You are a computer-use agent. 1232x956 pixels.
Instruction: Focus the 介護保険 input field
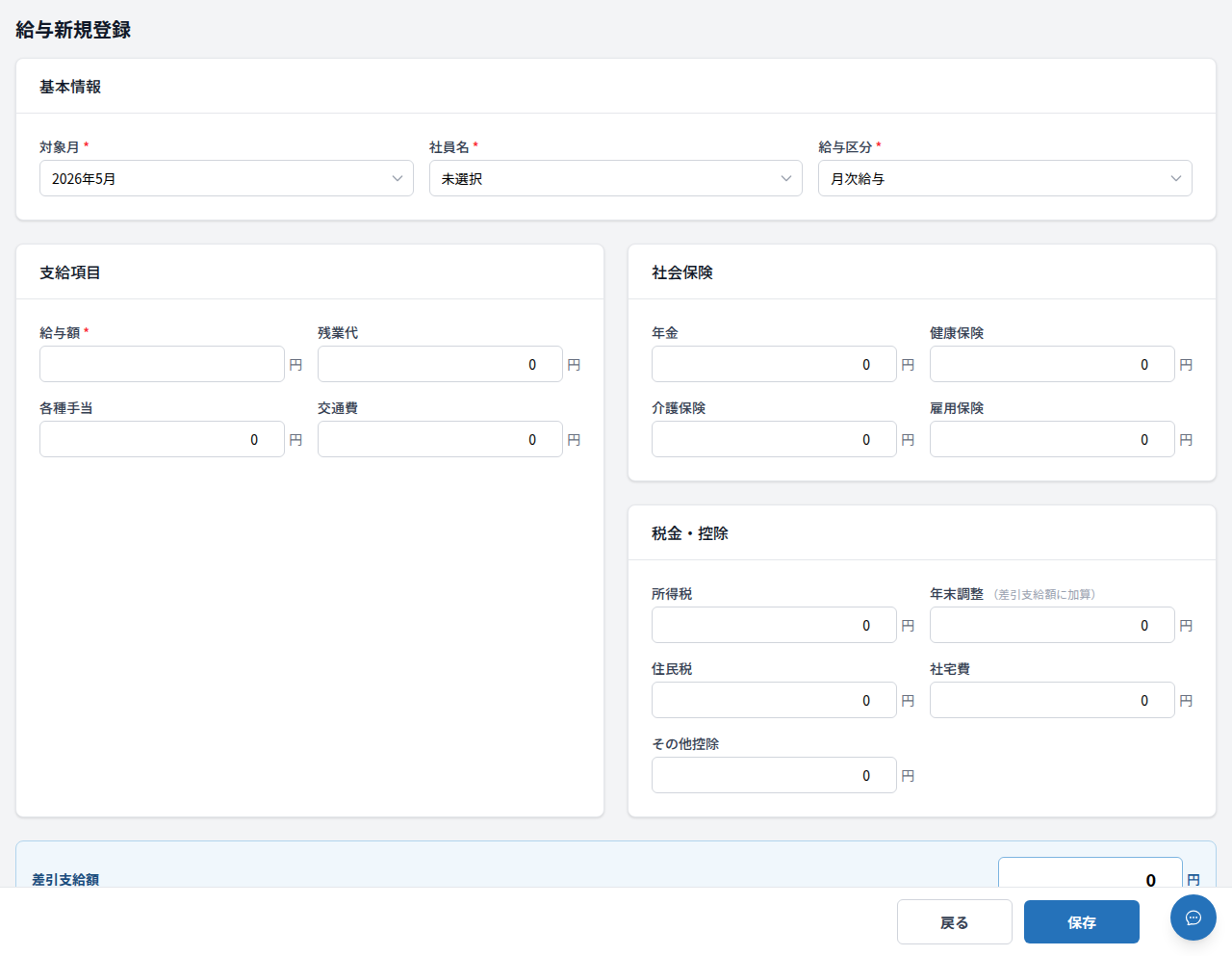point(774,439)
